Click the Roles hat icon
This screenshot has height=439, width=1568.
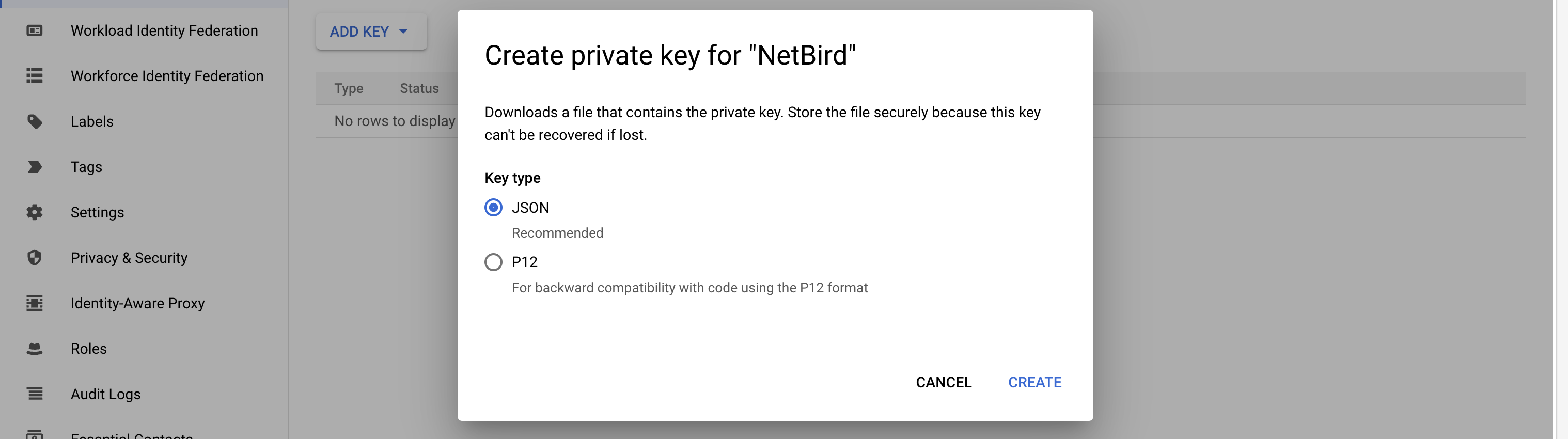click(x=35, y=348)
